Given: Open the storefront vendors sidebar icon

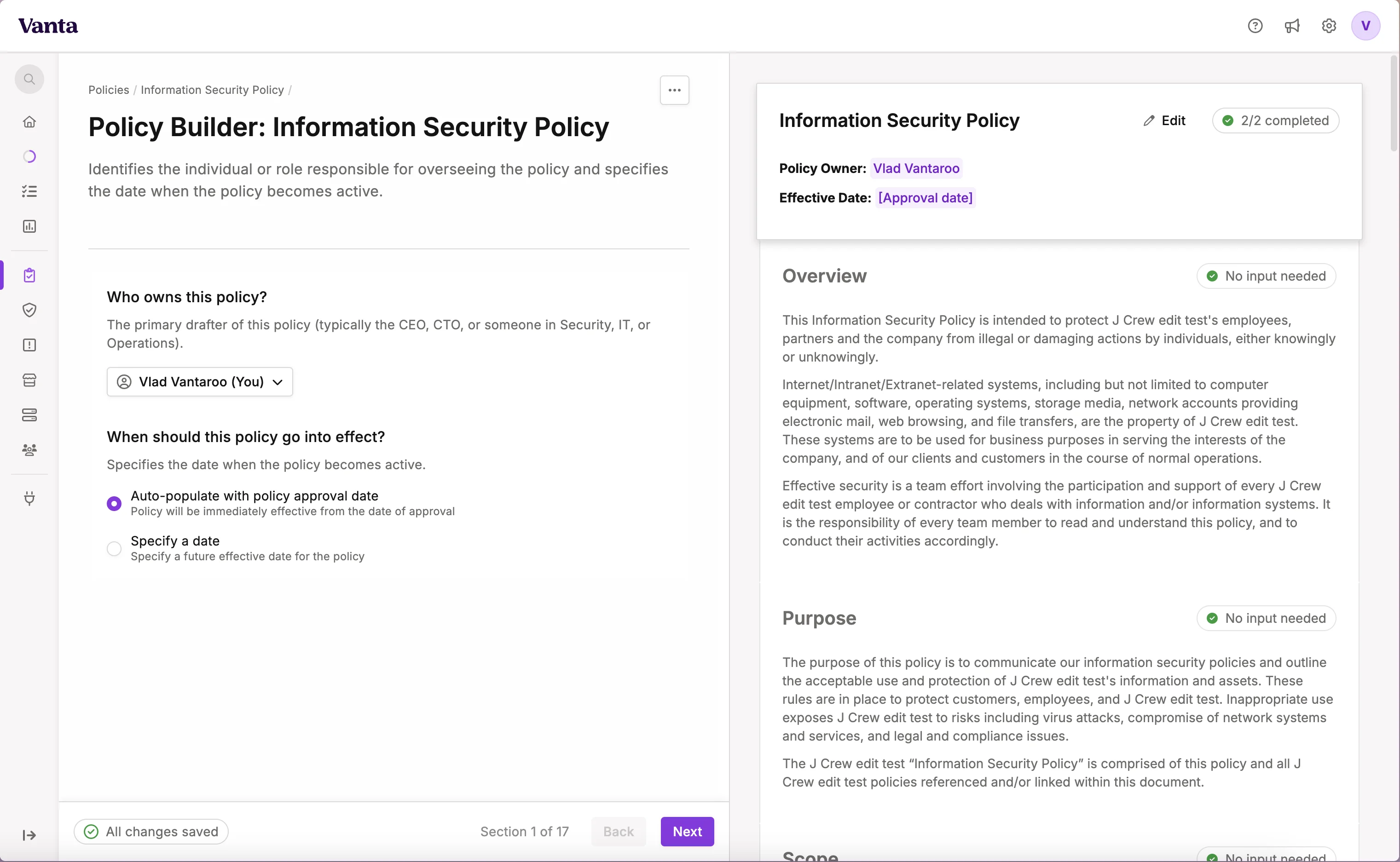Looking at the screenshot, I should 29,380.
